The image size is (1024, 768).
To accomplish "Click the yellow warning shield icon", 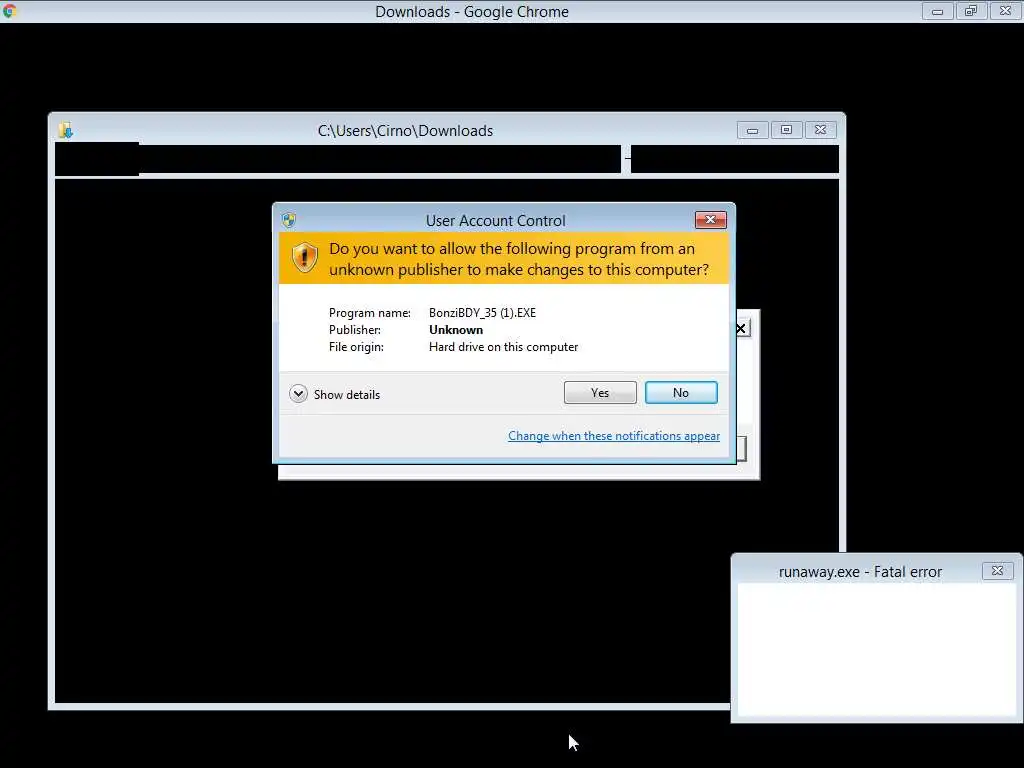I will (x=304, y=258).
